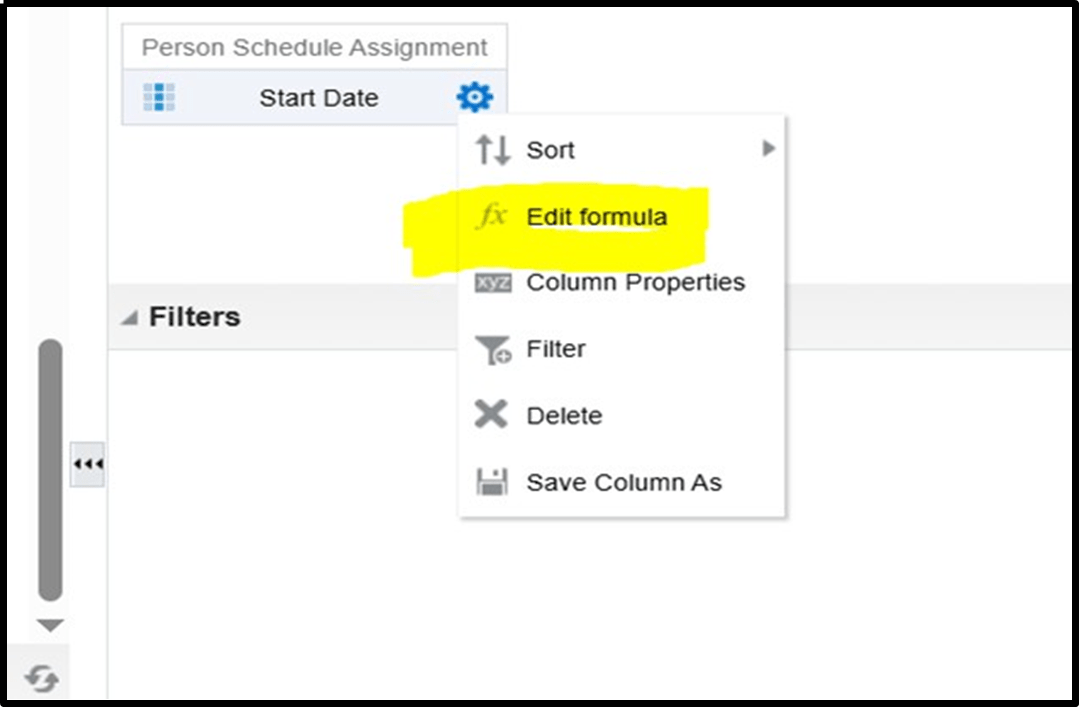Viewport: 1079px width, 707px height.
Task: Click the Start Date column grid icon
Action: (159, 97)
